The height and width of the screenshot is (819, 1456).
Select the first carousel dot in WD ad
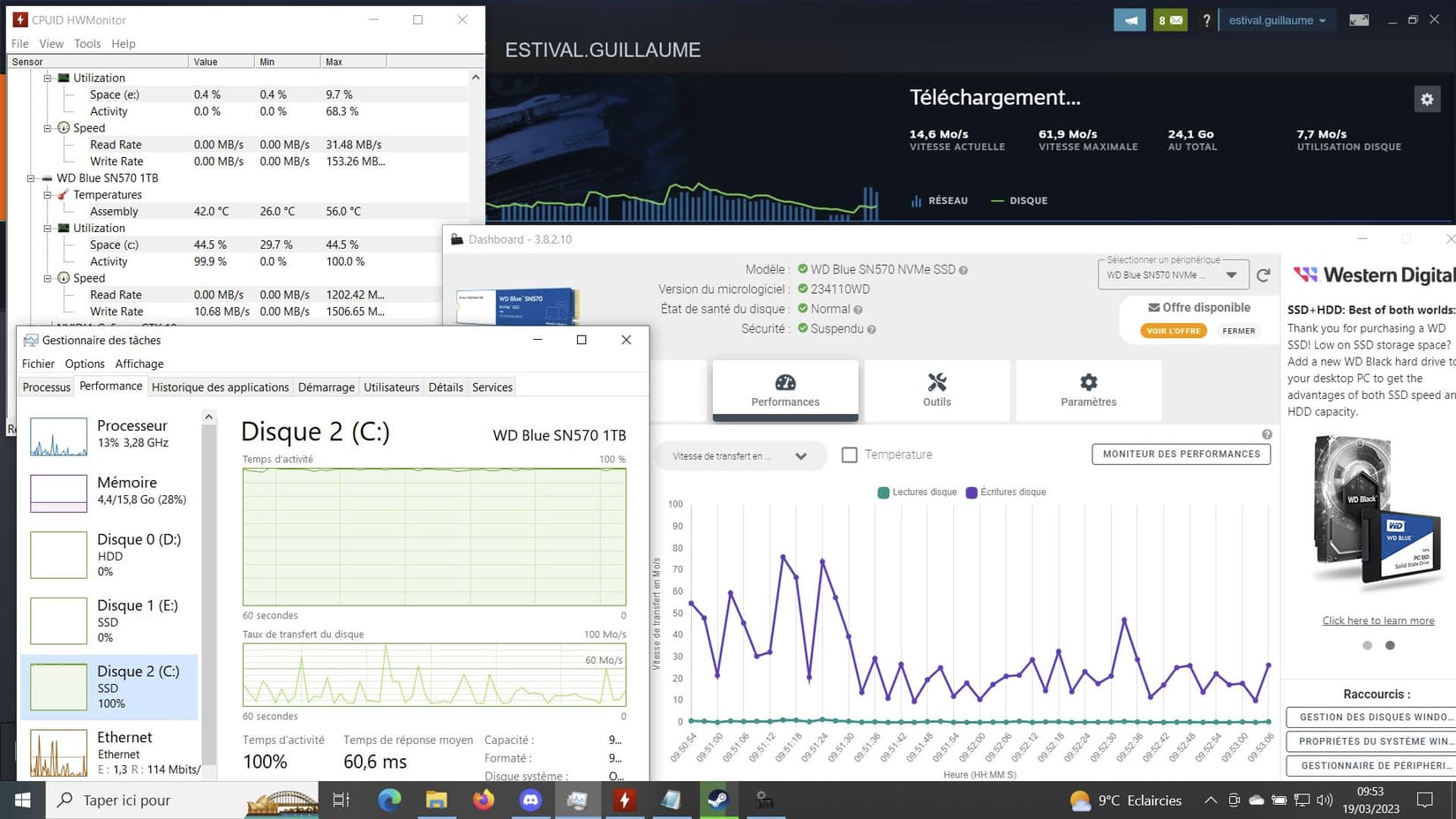pos(1367,645)
